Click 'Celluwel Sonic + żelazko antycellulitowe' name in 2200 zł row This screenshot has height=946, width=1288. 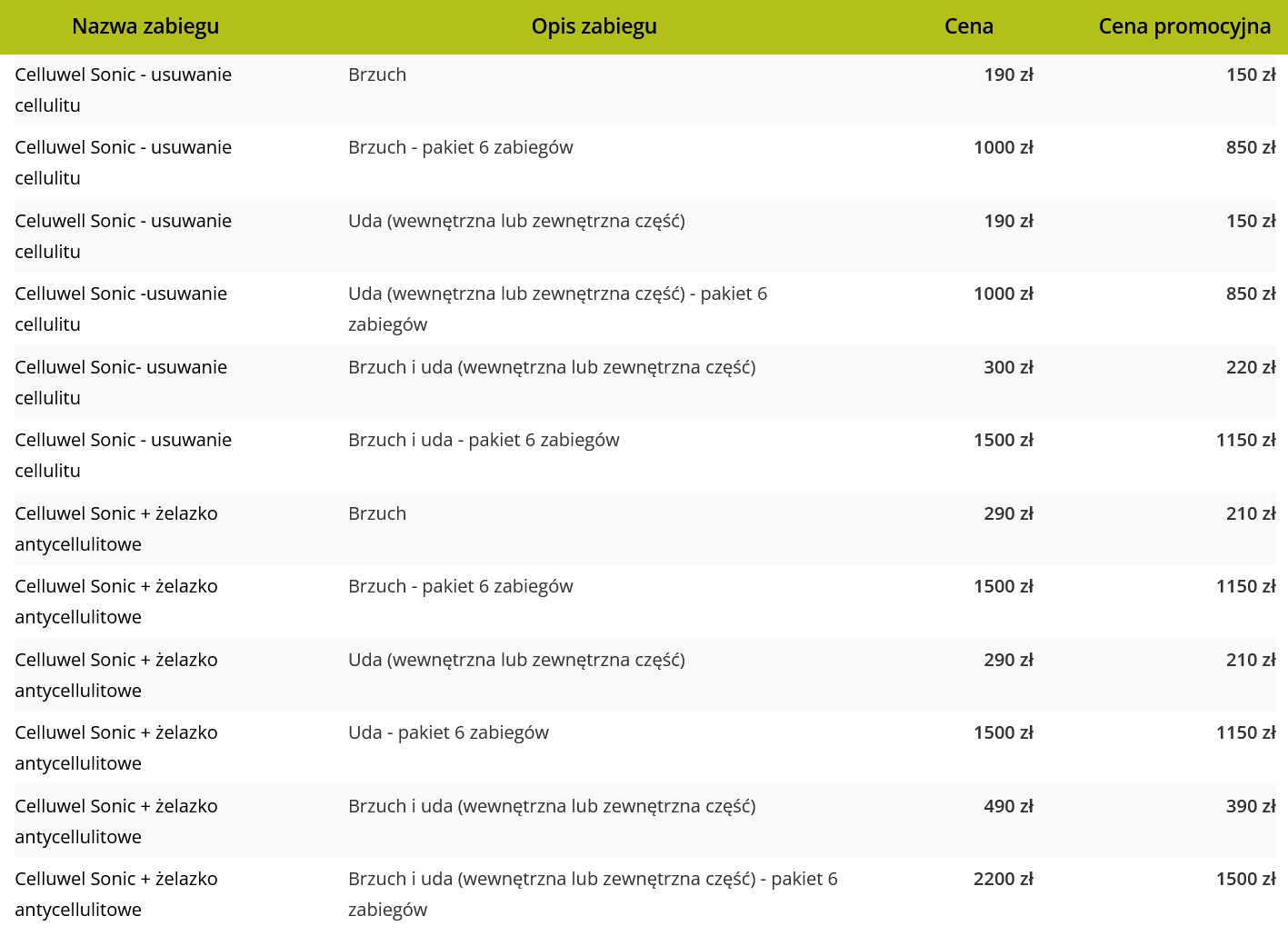[x=116, y=894]
